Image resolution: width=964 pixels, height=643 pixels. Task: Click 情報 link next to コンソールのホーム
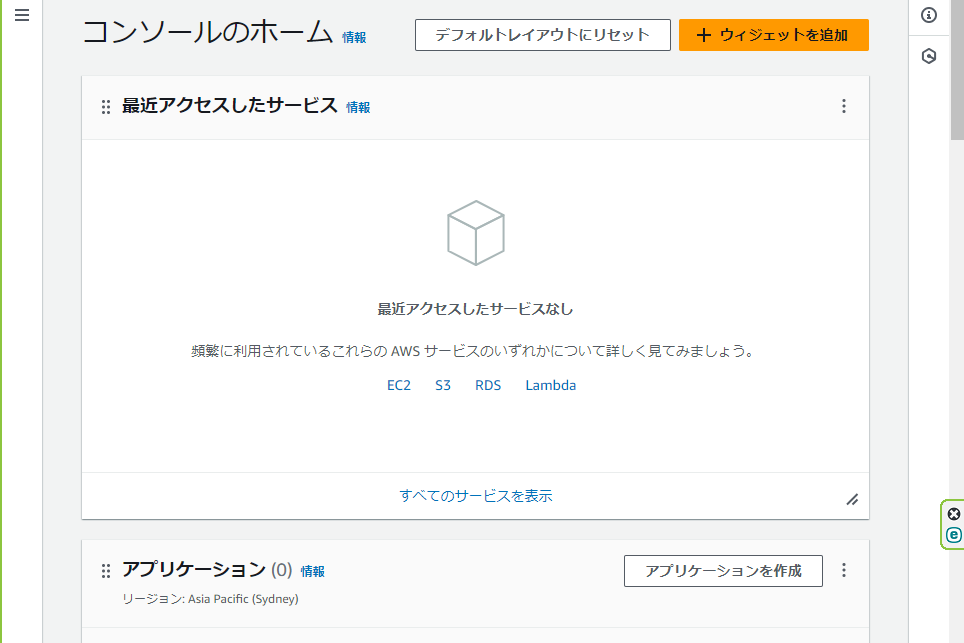pos(354,37)
